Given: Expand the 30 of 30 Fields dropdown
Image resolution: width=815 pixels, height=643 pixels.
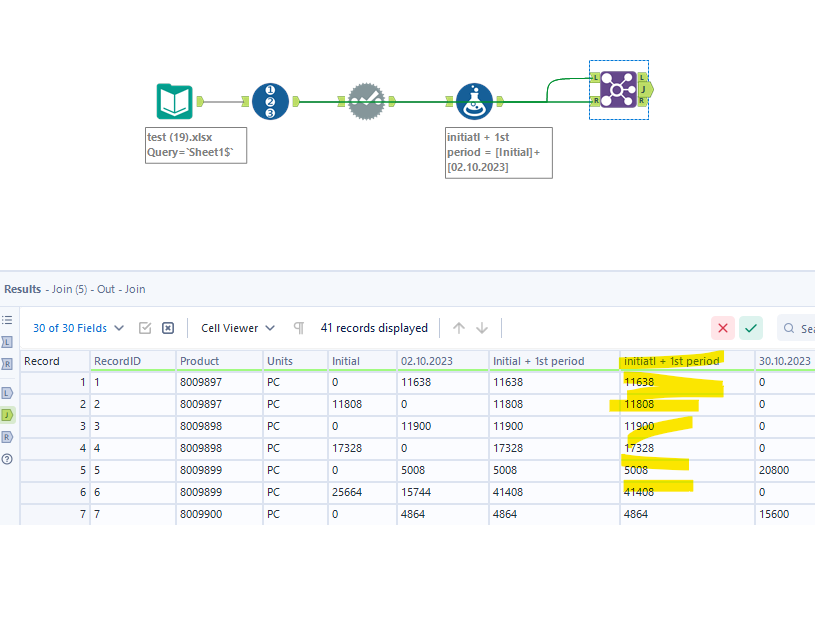Looking at the screenshot, I should tap(76, 328).
